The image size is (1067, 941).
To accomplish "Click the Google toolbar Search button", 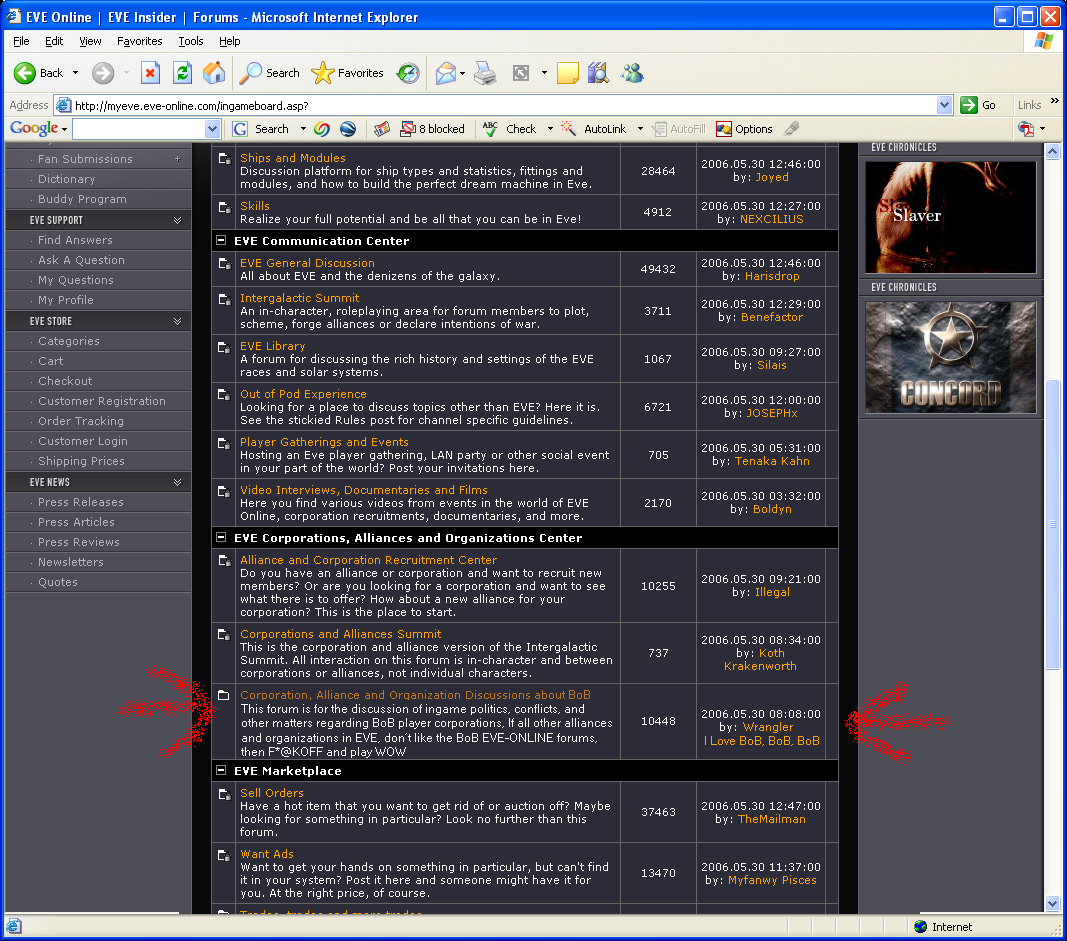I will pyautogui.click(x=261, y=129).
